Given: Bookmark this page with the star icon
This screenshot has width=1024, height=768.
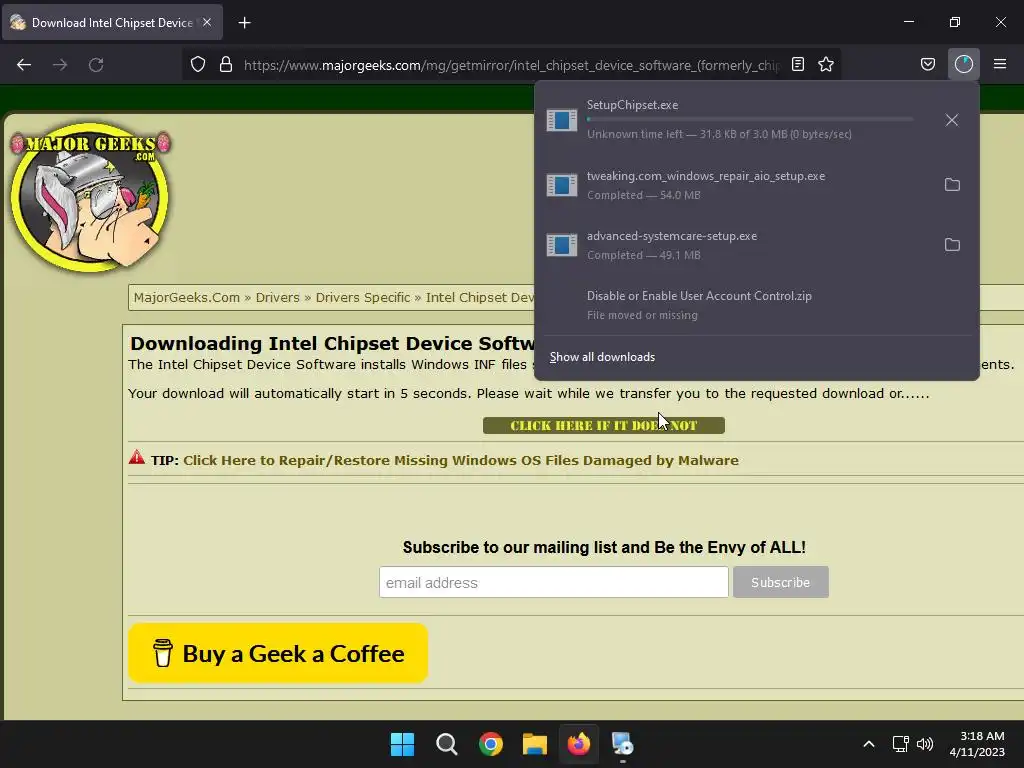Looking at the screenshot, I should click(x=825, y=64).
